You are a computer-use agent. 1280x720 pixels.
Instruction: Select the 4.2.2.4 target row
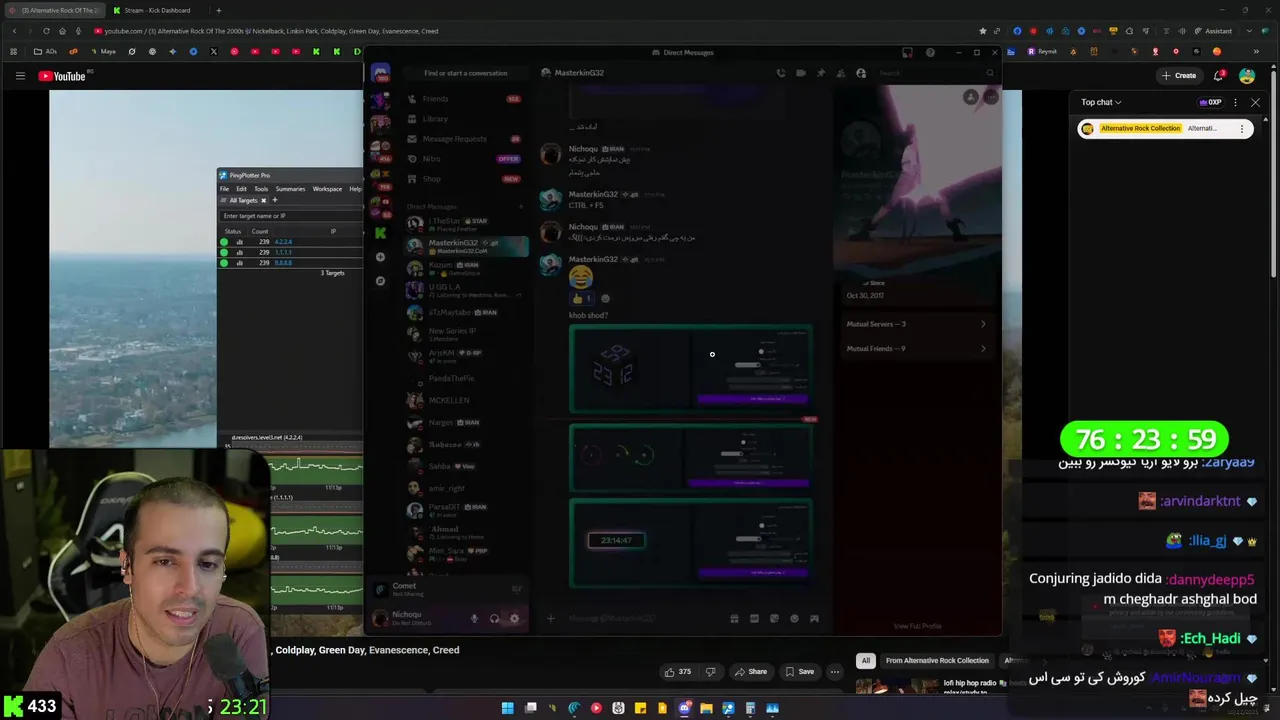coord(291,242)
